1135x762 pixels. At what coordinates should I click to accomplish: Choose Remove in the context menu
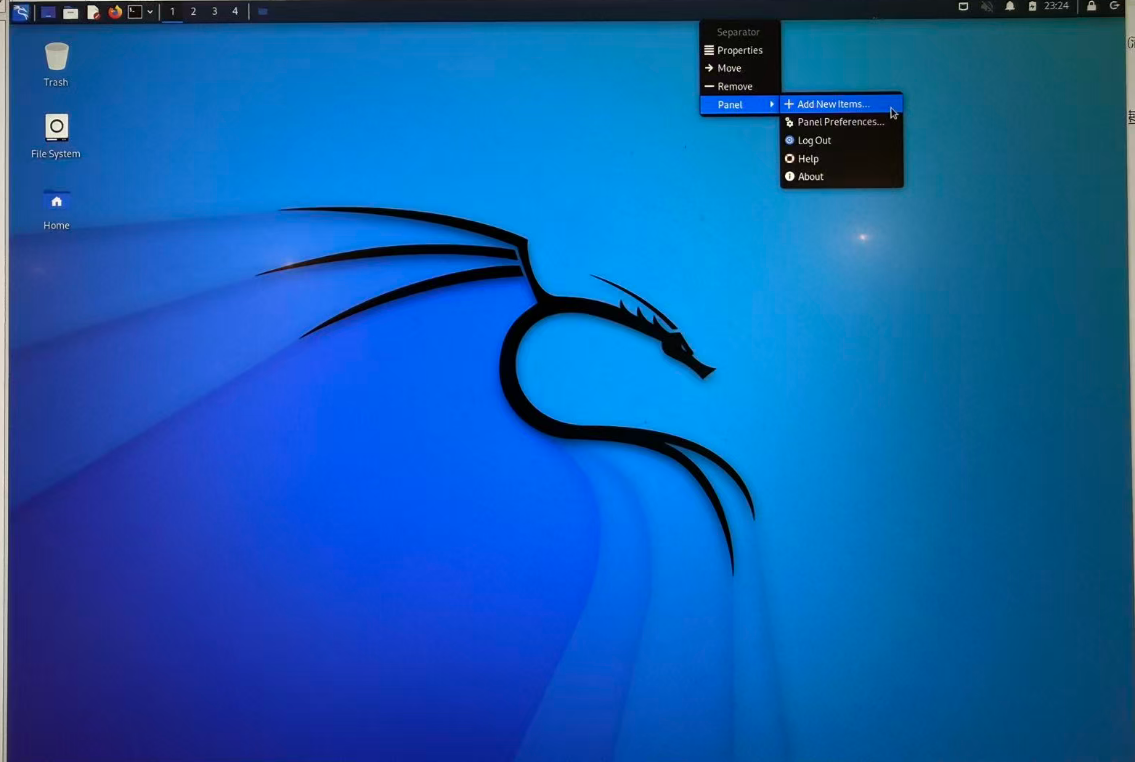pyautogui.click(x=740, y=86)
